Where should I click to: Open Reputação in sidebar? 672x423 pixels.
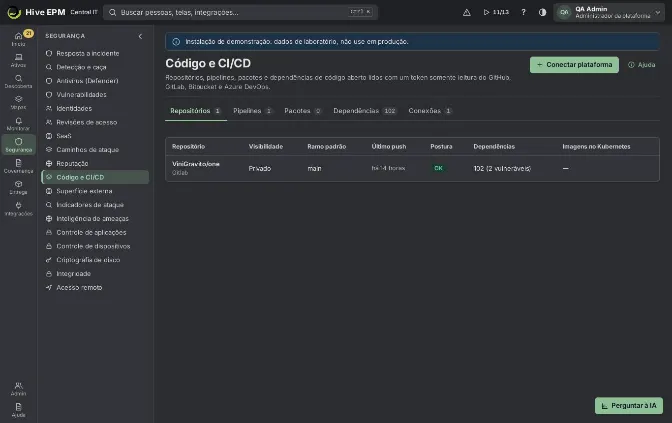[x=95, y=163]
